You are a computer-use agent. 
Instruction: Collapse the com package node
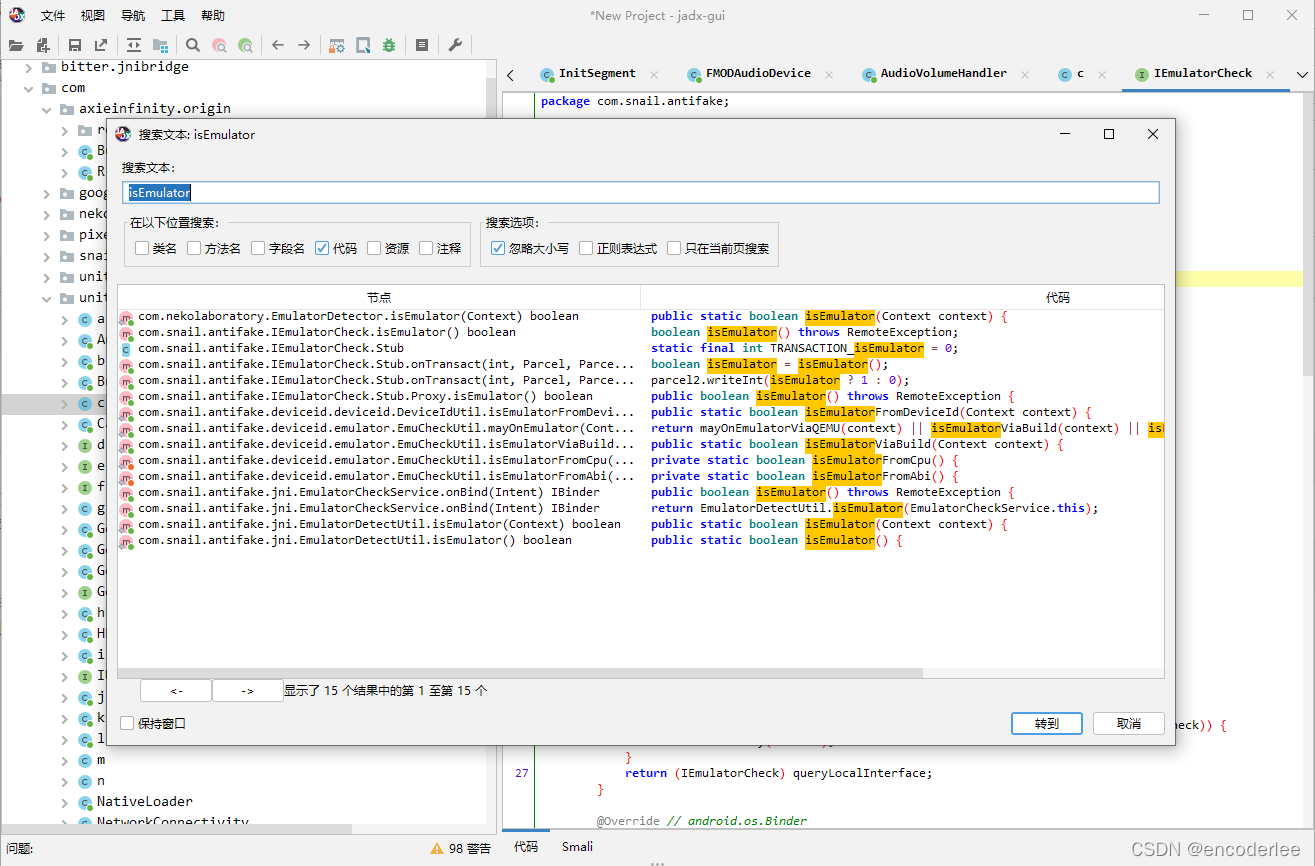click(28, 88)
